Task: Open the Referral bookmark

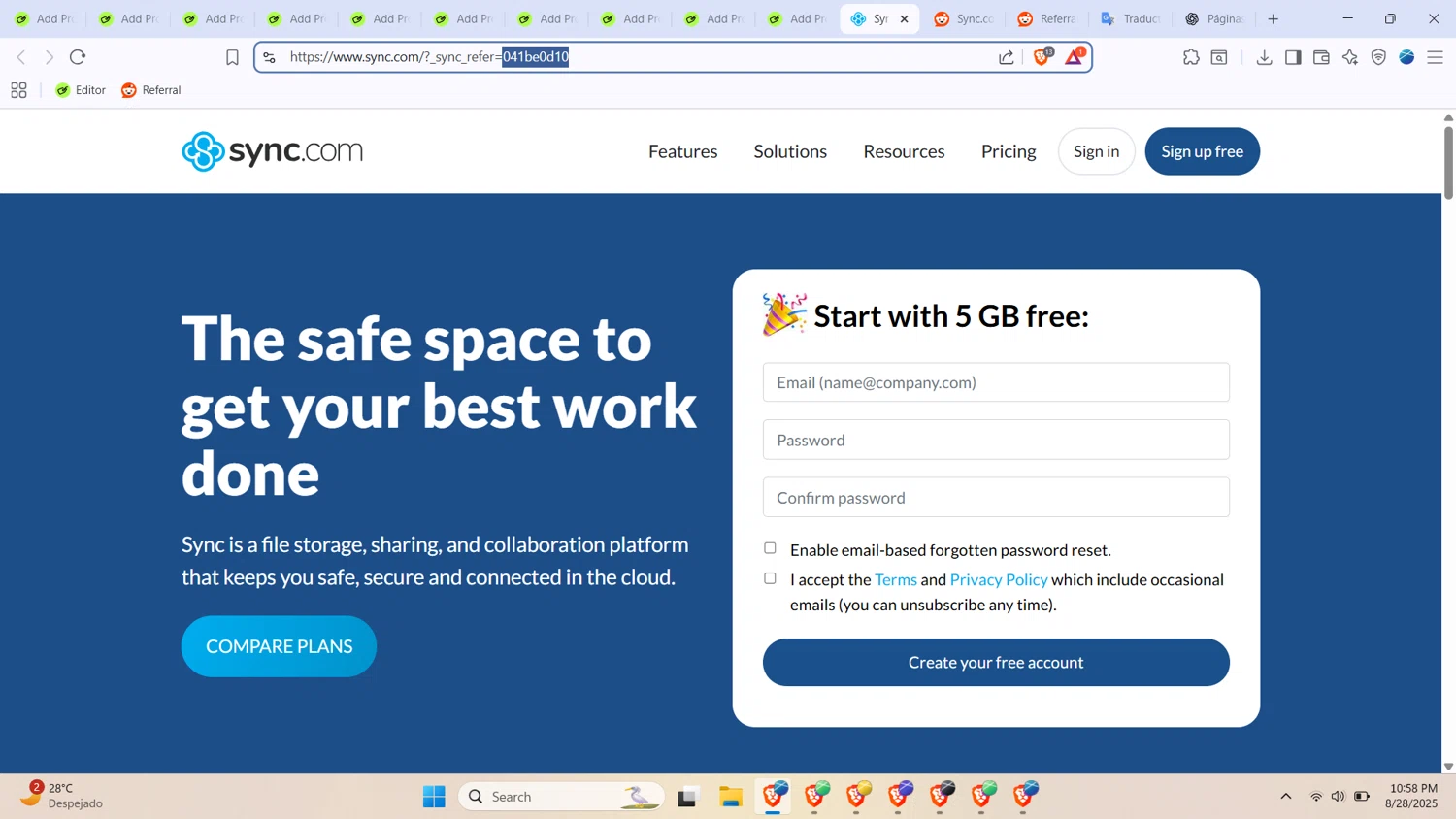Action: [x=150, y=90]
